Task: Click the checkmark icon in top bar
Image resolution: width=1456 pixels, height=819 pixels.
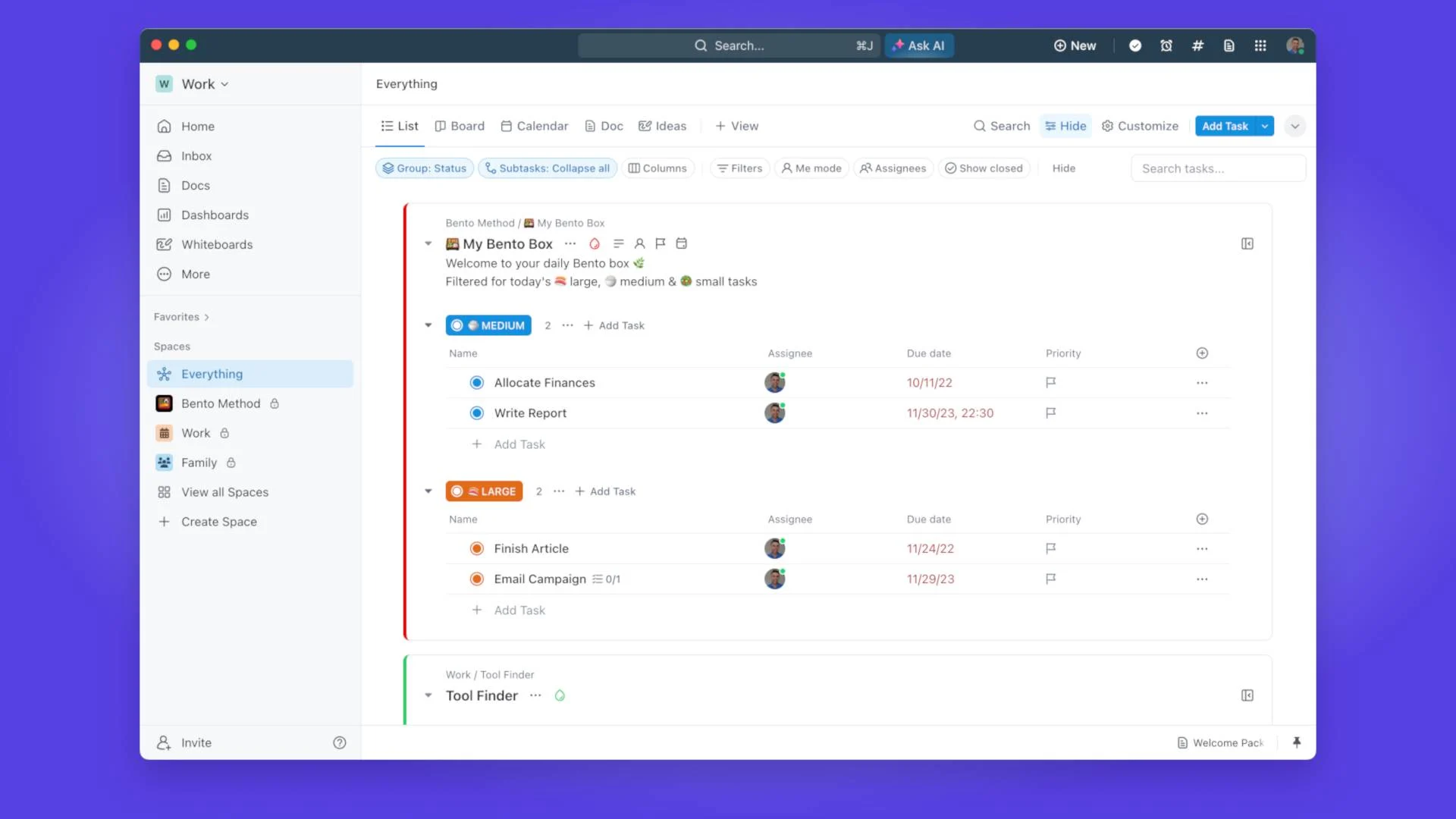Action: pos(1134,45)
